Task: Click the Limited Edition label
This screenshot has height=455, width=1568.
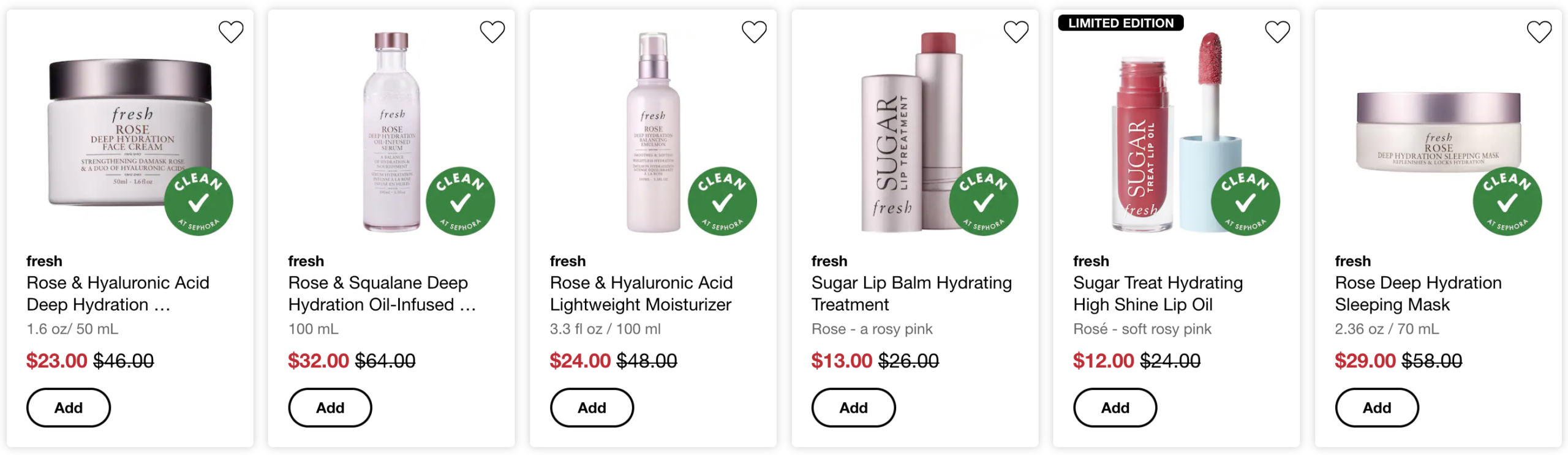Action: (1120, 23)
